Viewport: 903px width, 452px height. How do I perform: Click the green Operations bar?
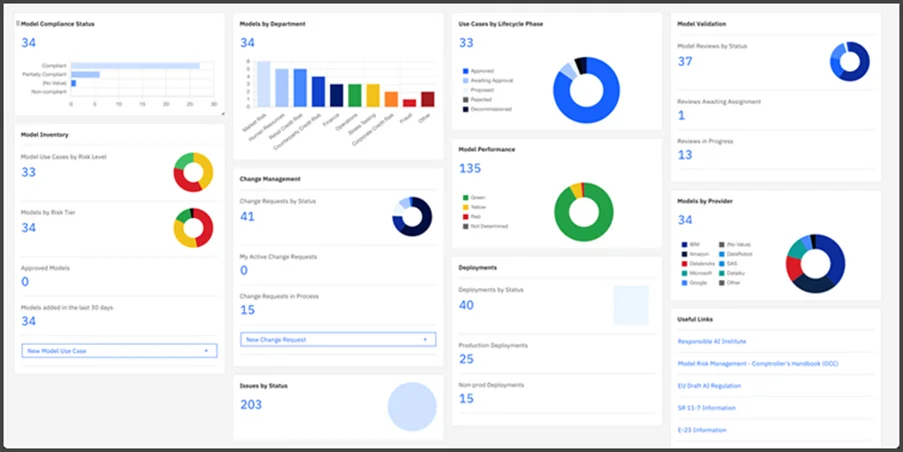point(355,96)
